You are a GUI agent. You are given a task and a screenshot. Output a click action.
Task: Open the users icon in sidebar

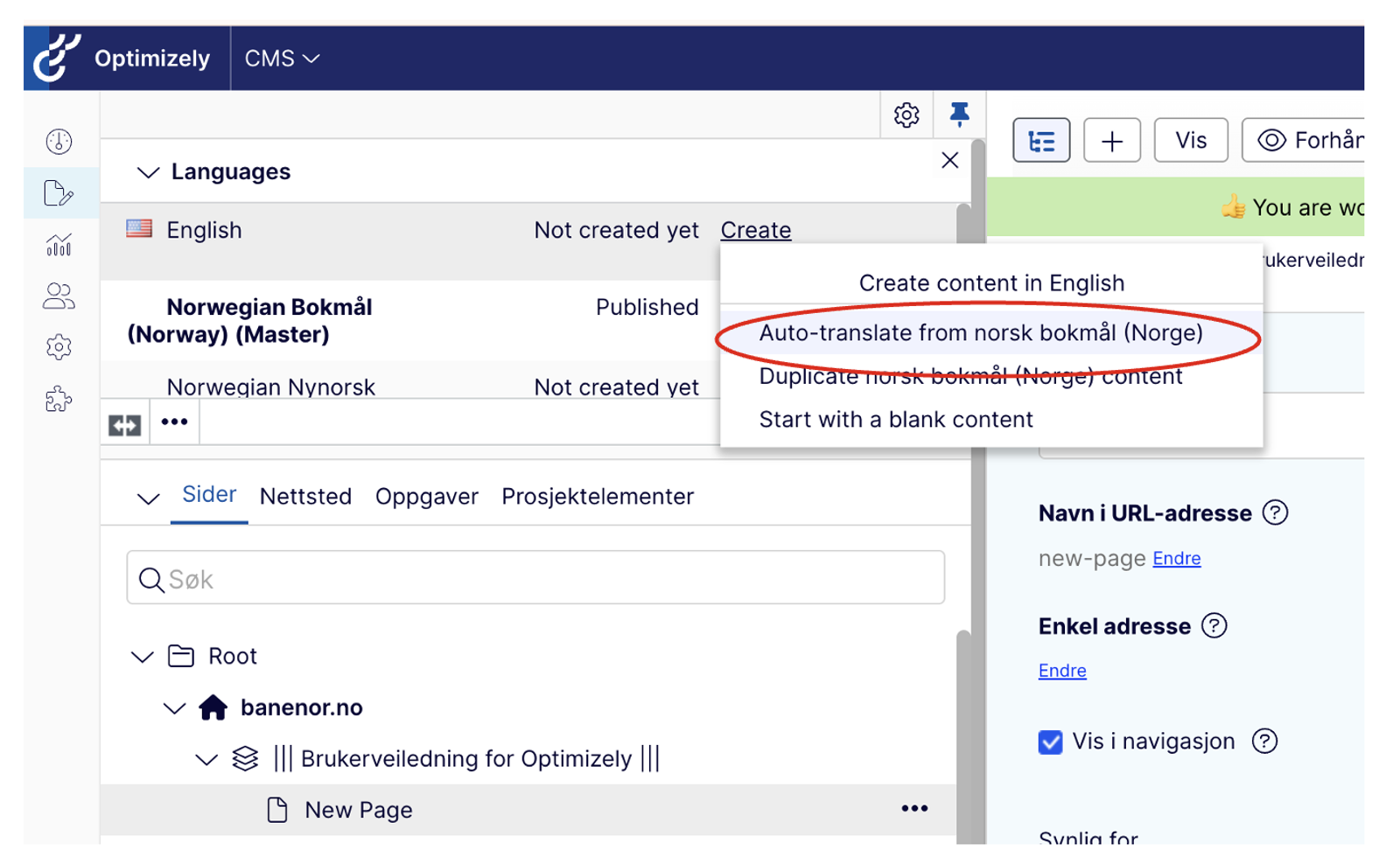[59, 296]
